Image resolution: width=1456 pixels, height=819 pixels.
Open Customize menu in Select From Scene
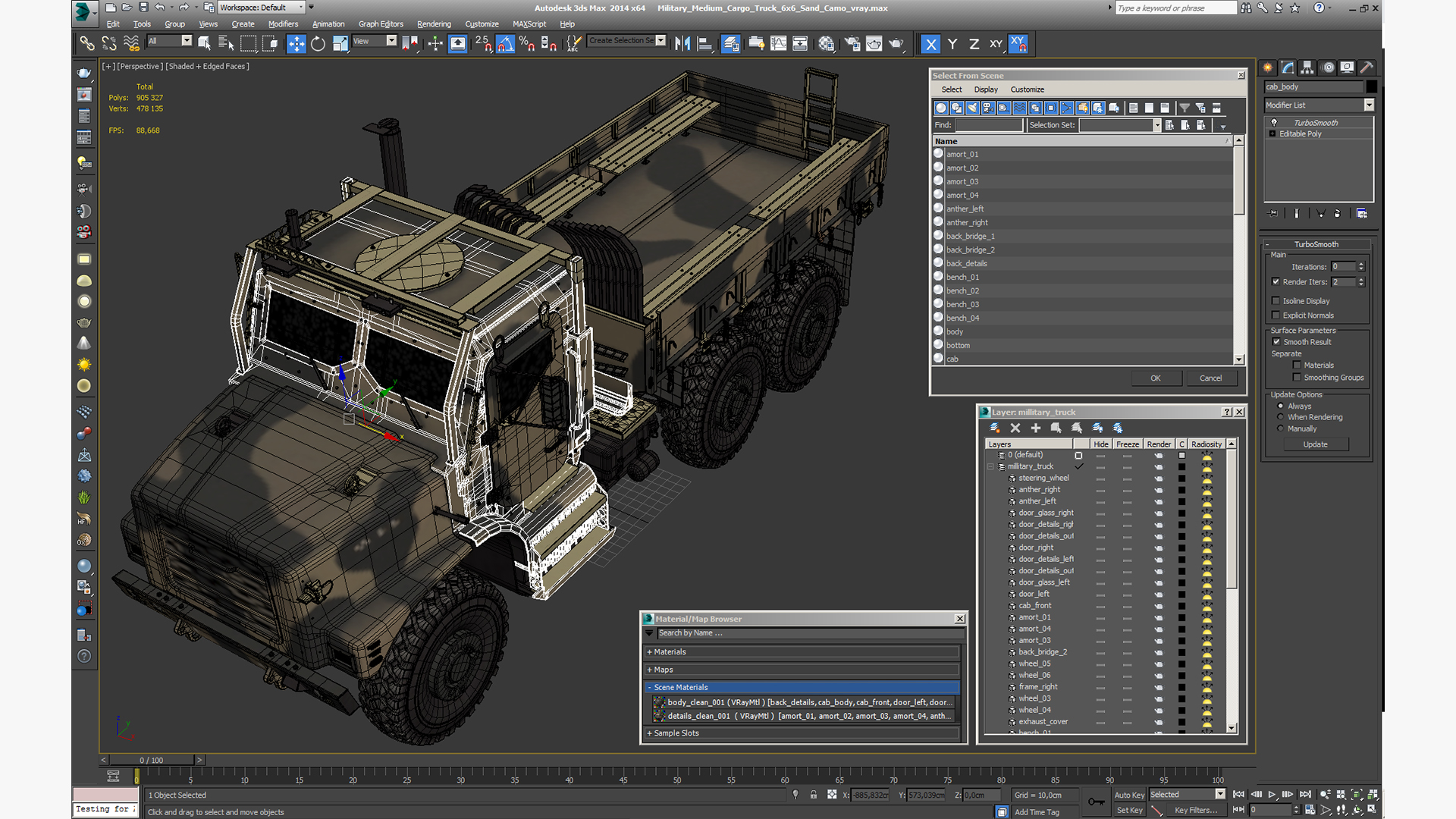click(1027, 89)
